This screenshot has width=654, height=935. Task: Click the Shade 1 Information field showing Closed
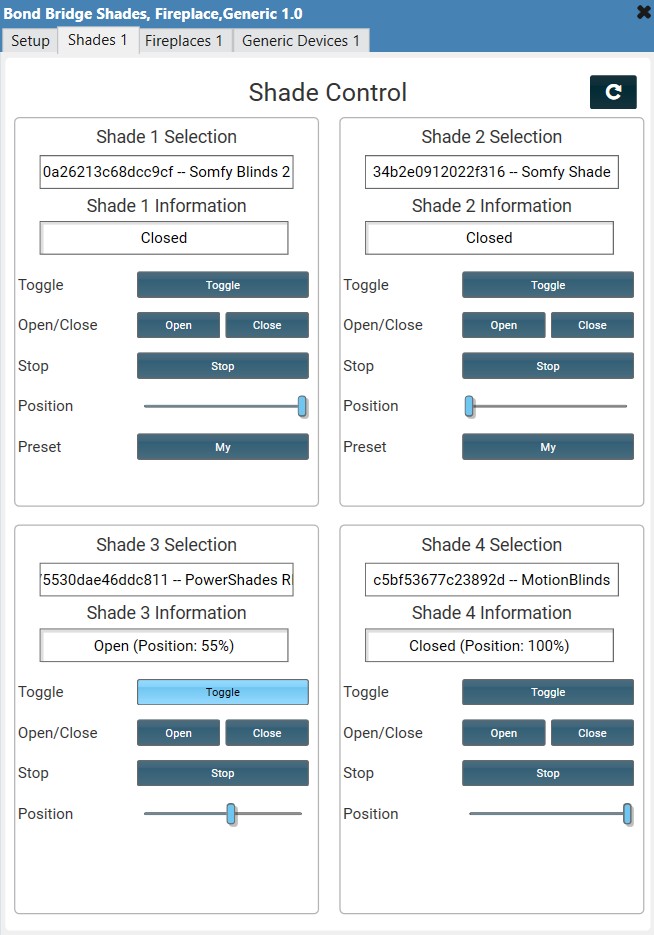pos(163,237)
